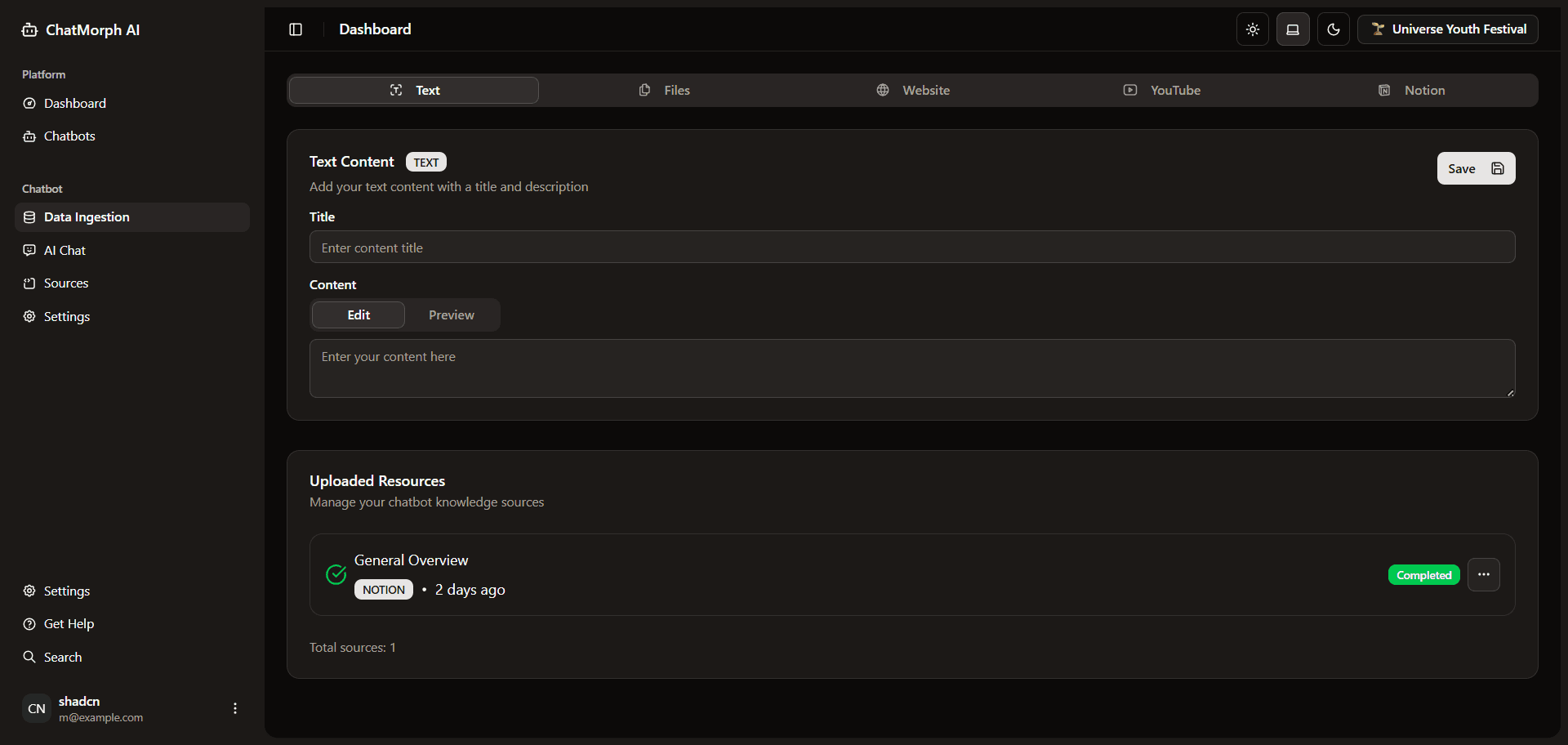Screen dimensions: 1568x745
Task: Open the YouTube ingestion tab
Action: point(1161,91)
